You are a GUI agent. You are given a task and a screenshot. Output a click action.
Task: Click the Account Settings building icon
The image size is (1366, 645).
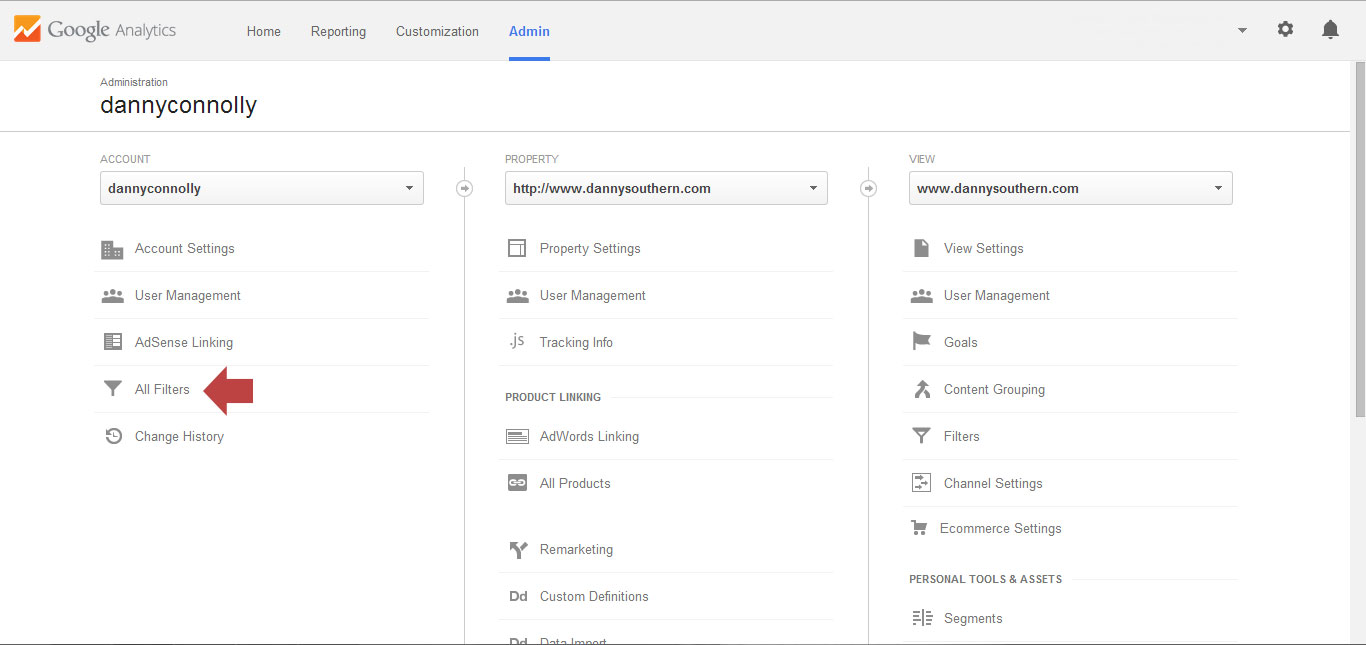(113, 249)
